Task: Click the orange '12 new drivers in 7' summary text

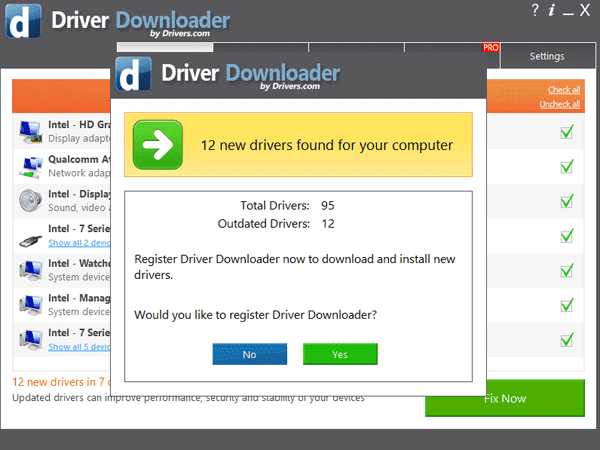Action: [x=61, y=382]
